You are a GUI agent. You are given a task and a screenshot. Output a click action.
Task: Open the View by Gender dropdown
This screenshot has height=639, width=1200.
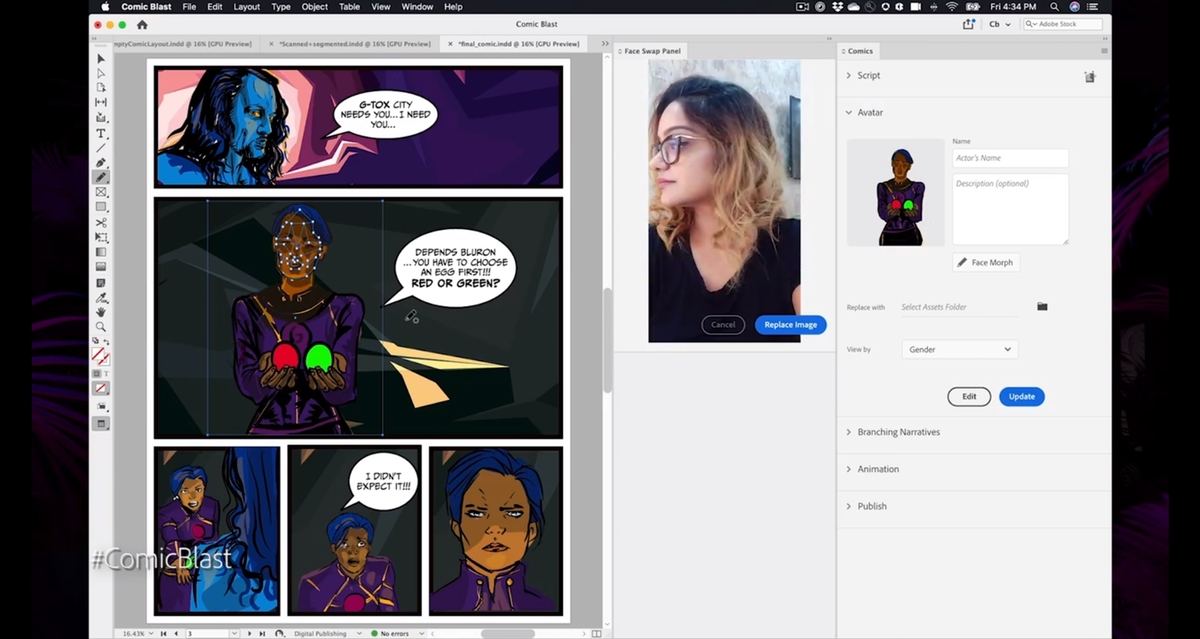click(959, 349)
